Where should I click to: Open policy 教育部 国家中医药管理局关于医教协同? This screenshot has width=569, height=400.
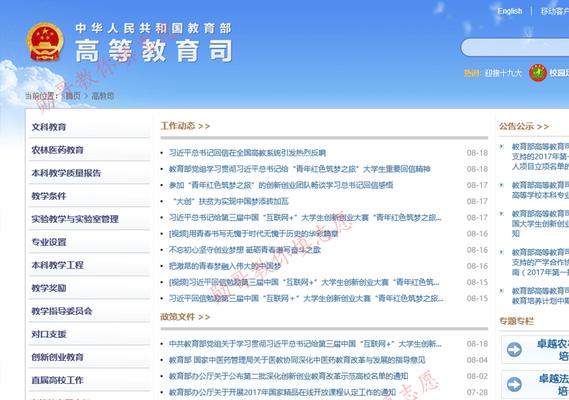[297, 360]
